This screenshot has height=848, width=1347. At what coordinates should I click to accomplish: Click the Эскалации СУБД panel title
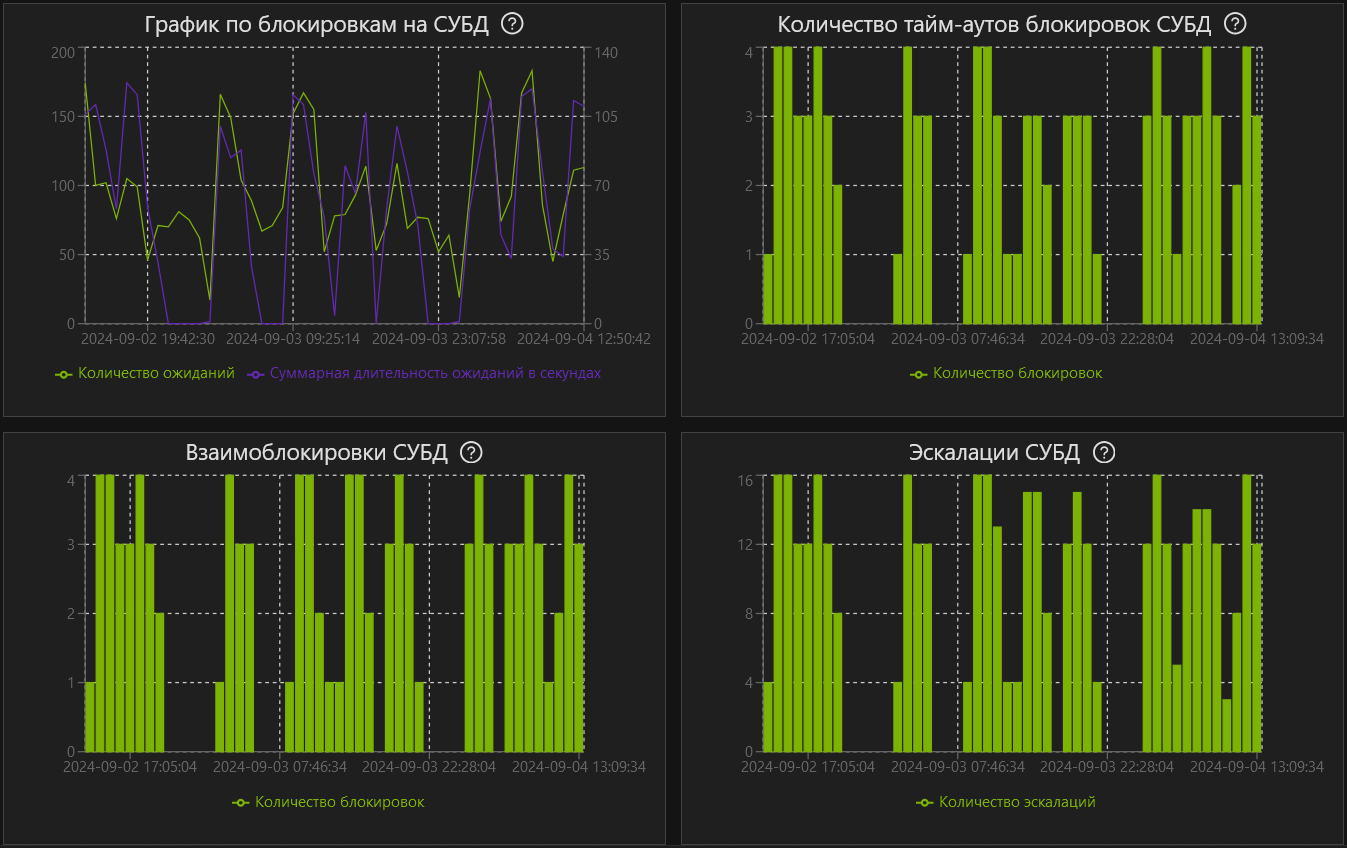[994, 453]
